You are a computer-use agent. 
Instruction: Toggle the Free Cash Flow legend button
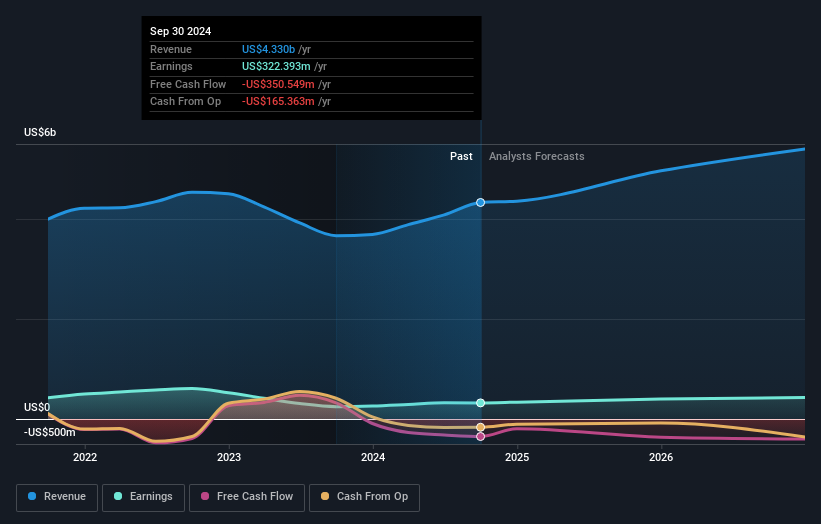point(247,497)
